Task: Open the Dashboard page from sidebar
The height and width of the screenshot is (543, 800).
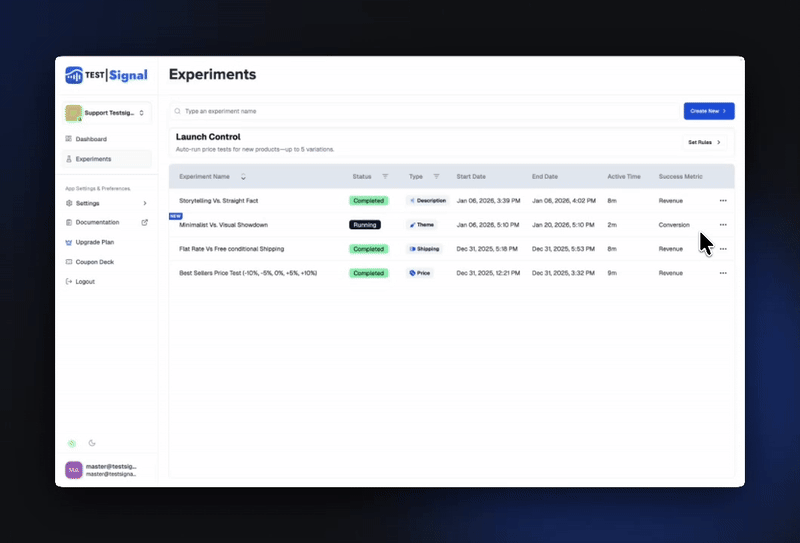Action: pos(91,139)
